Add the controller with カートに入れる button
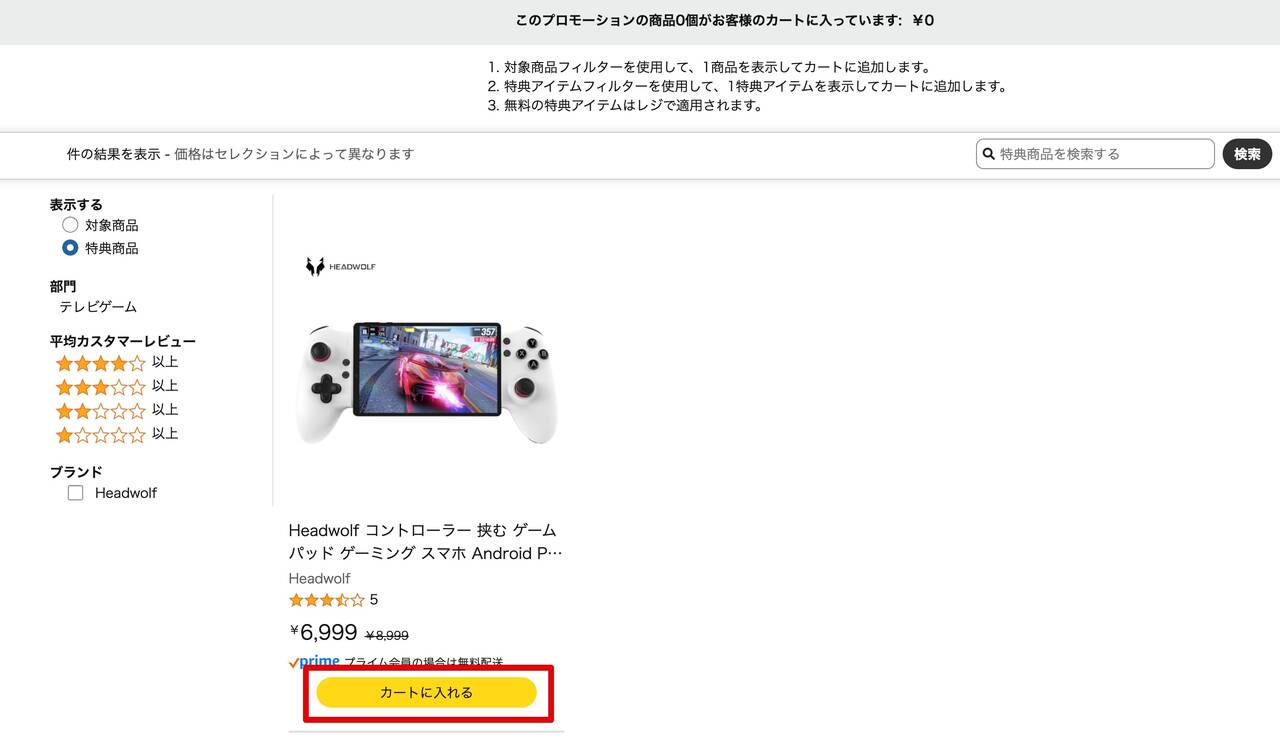The width and height of the screenshot is (1280, 756). [x=427, y=692]
